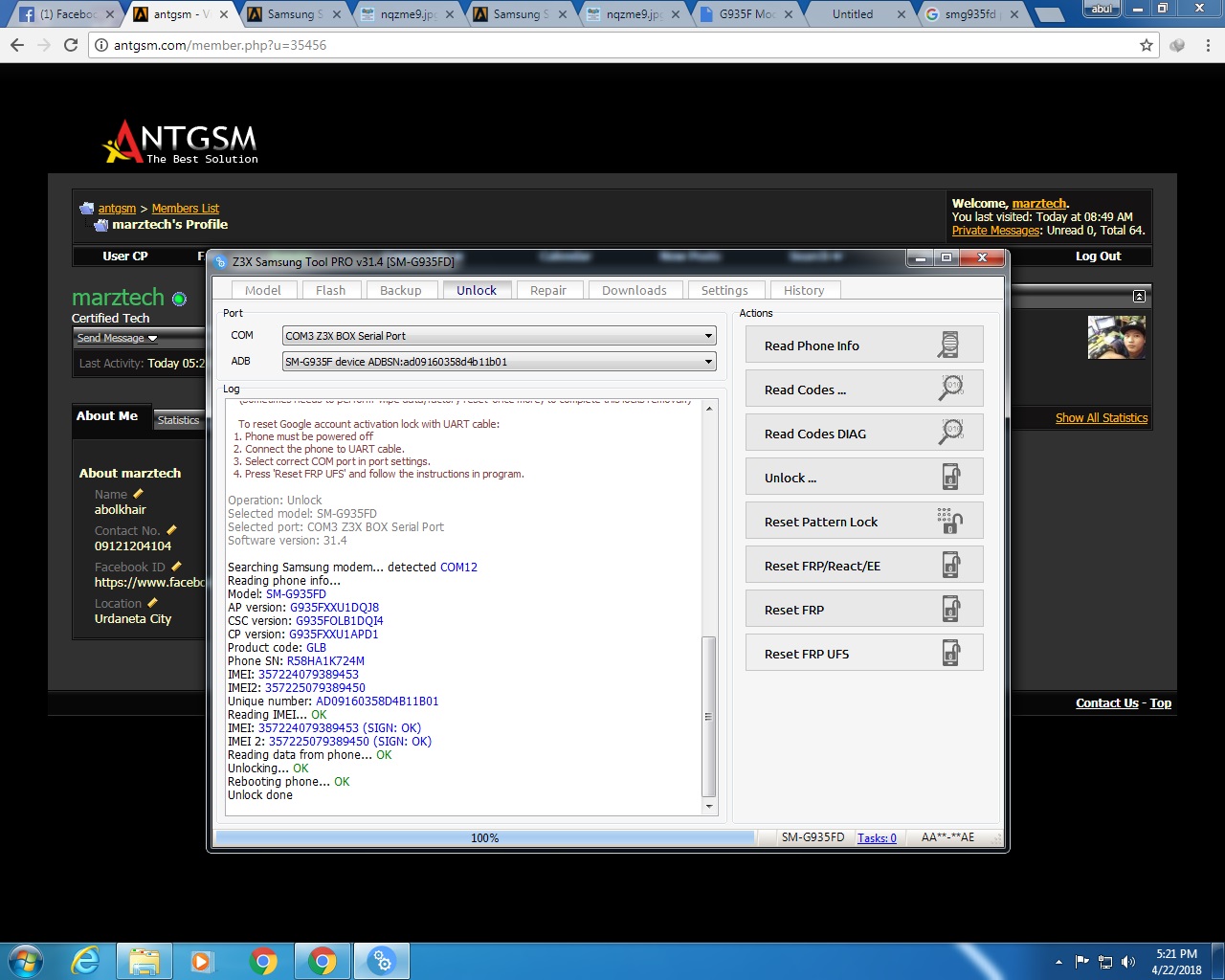Click the log scrollbar thumb
Image resolution: width=1225 pixels, height=980 pixels.
pos(709,716)
